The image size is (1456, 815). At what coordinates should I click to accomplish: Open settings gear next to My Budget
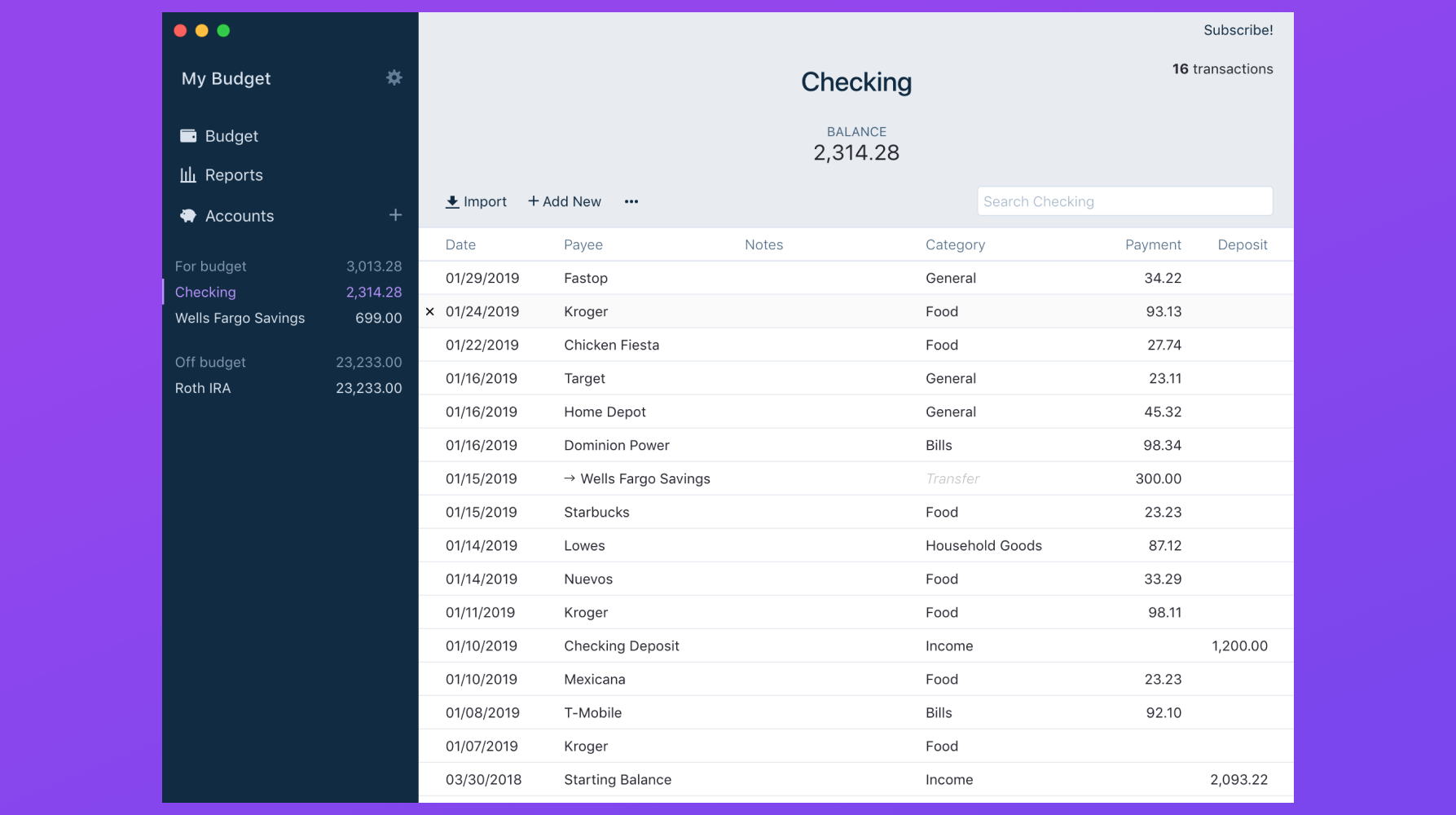pyautogui.click(x=394, y=77)
